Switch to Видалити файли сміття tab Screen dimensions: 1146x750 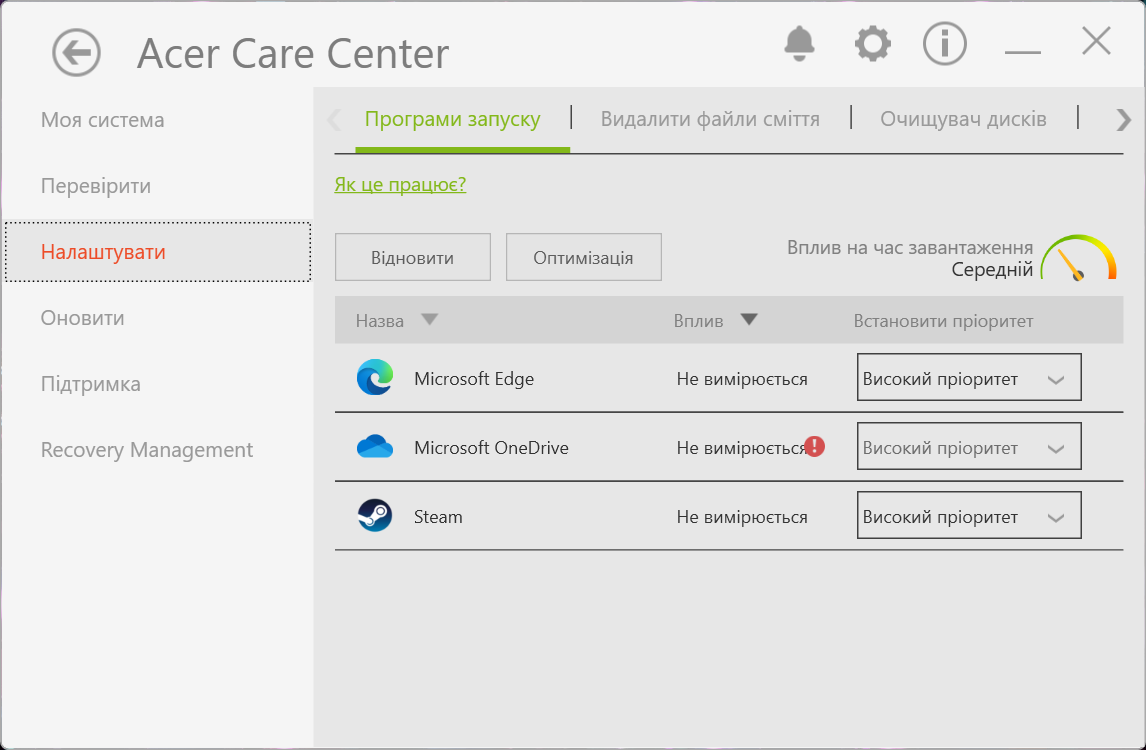pos(710,120)
